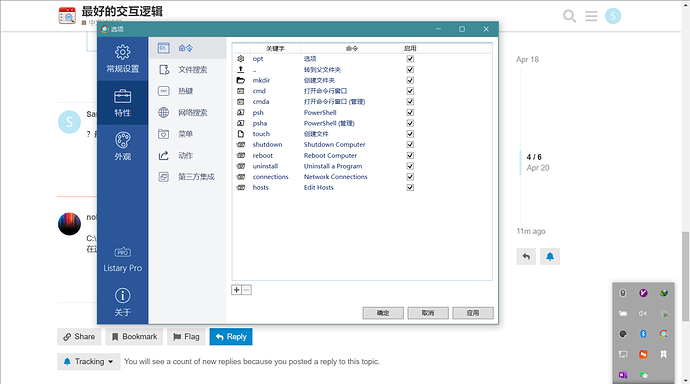Select the shutdown keyword row

(x=267, y=144)
